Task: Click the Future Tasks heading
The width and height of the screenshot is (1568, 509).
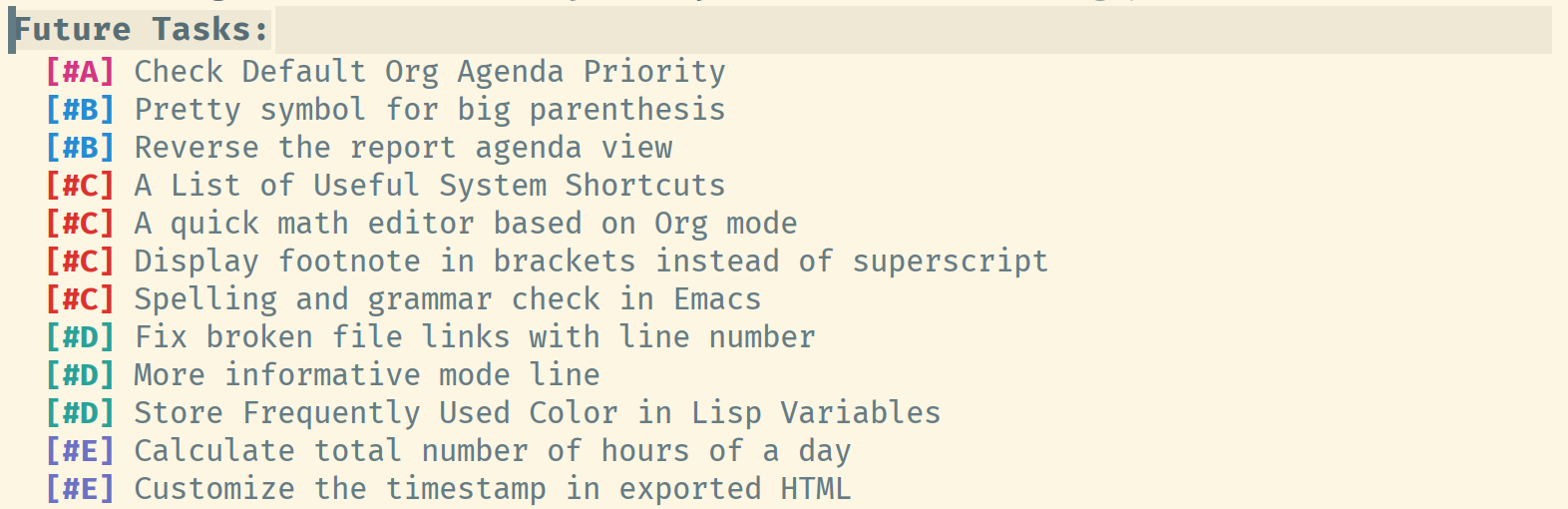Action: (142, 29)
